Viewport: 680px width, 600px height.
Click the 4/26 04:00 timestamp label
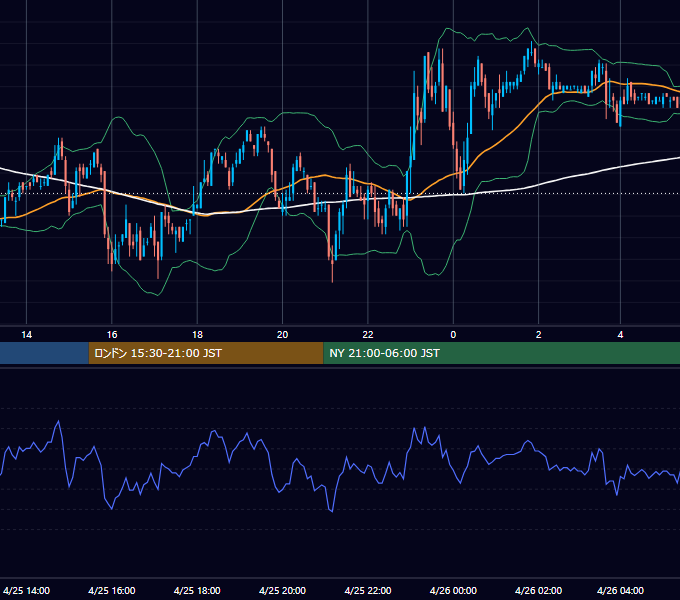620,590
